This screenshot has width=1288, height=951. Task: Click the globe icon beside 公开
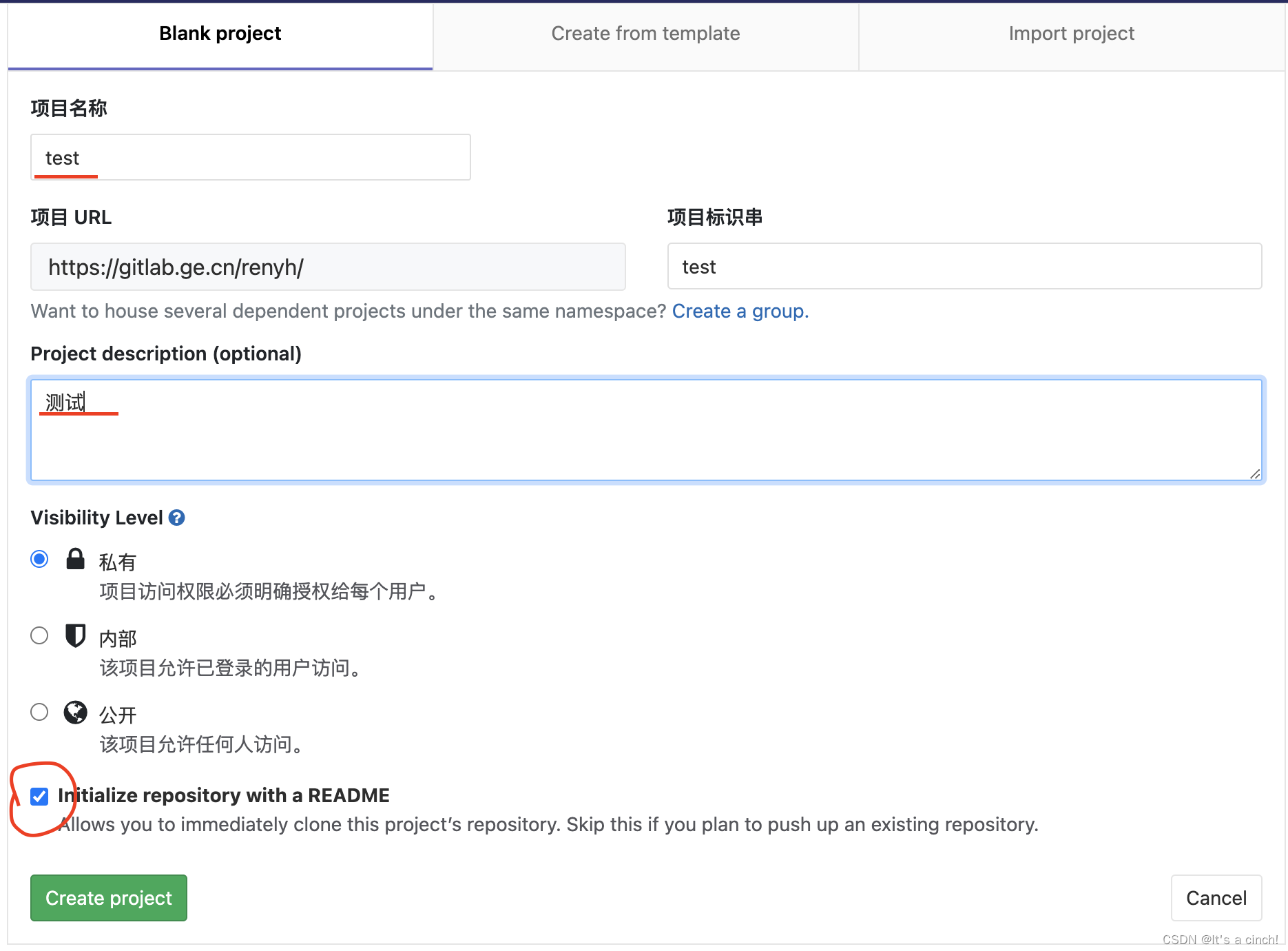[x=76, y=713]
